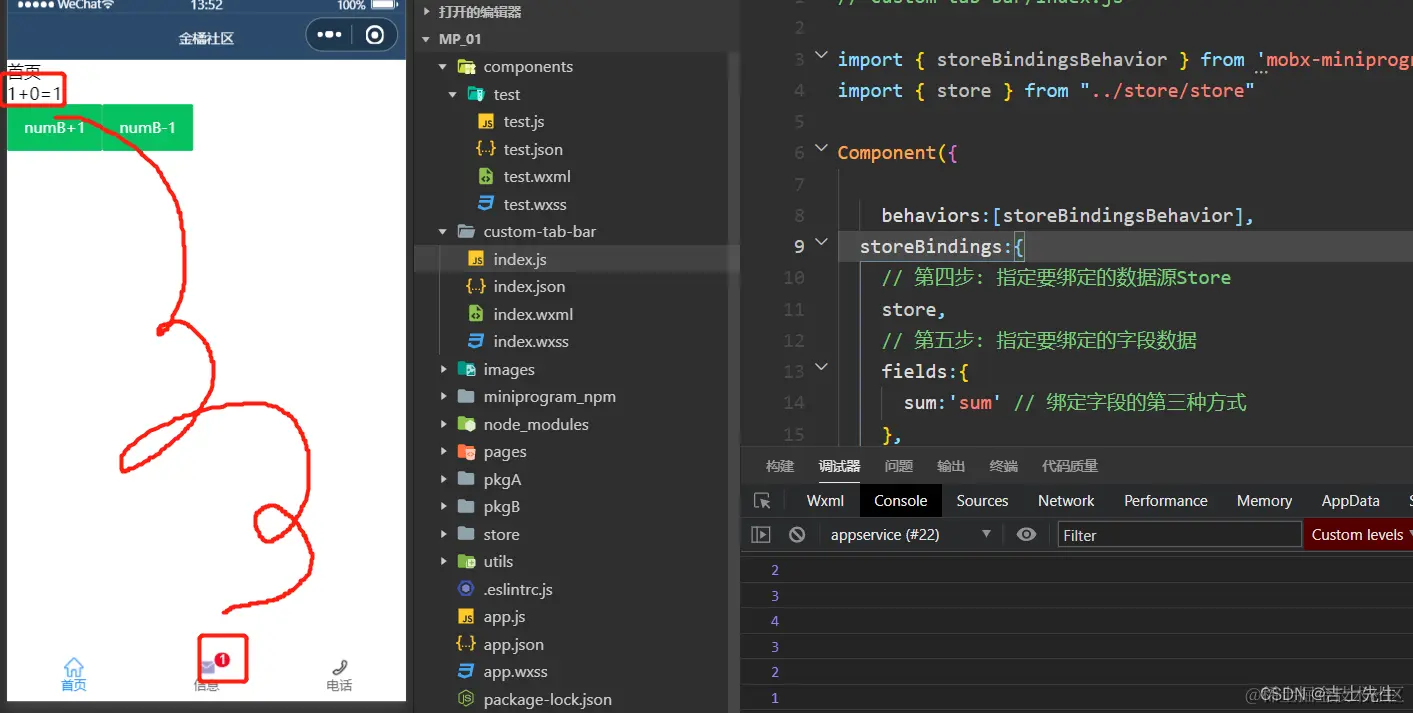This screenshot has width=1413, height=713.
Task: Switch to the Sources tab
Action: click(x=982, y=501)
